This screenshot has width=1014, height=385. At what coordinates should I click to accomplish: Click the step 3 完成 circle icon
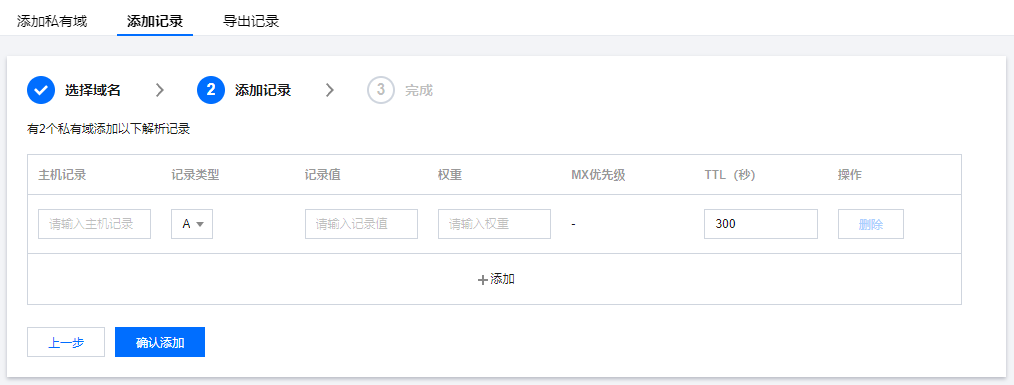click(x=381, y=90)
